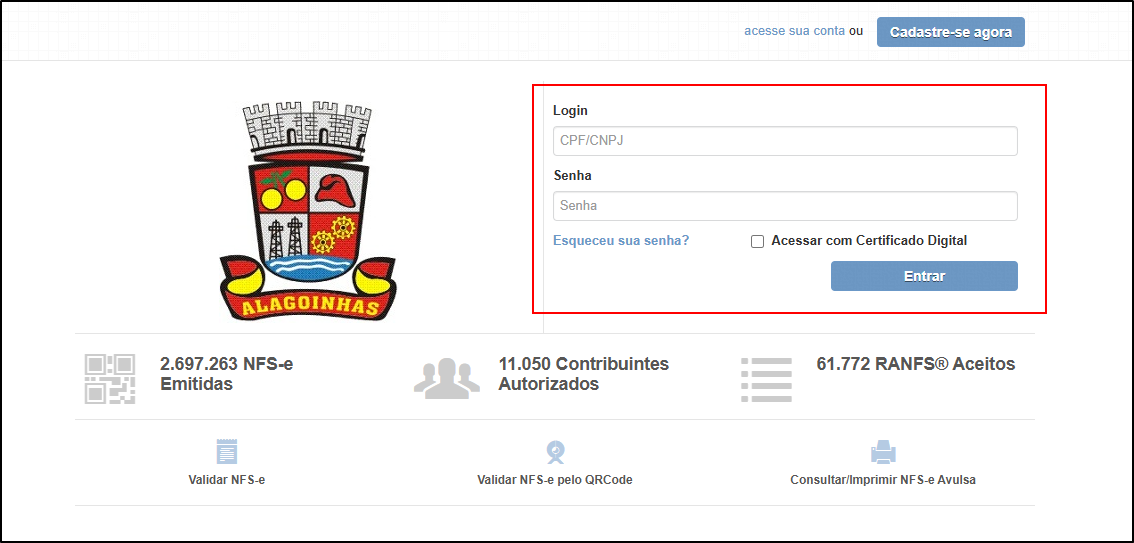Click the list icon beside RANFS Aceitos
1134x543 pixels.
(x=767, y=379)
